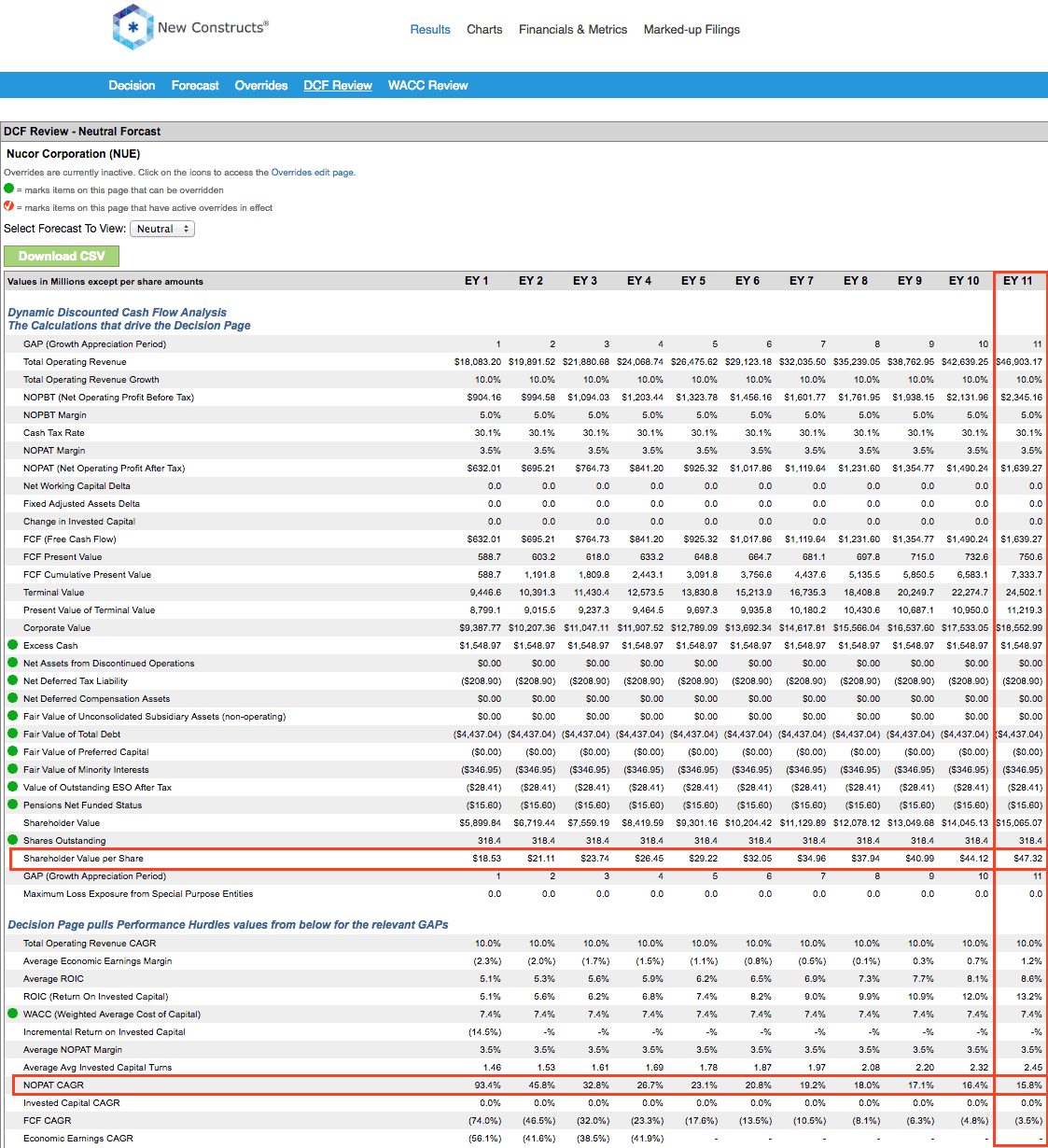Go to the Decision page

click(132, 85)
